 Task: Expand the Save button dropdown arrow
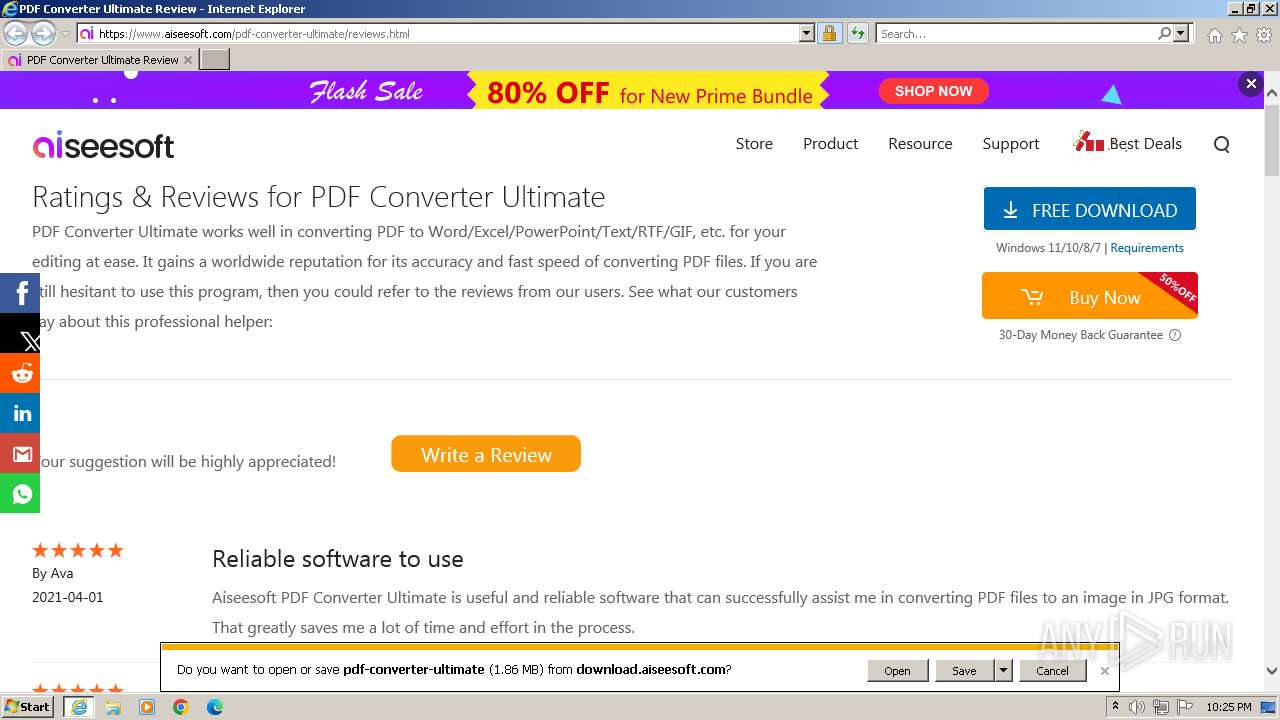(1003, 671)
